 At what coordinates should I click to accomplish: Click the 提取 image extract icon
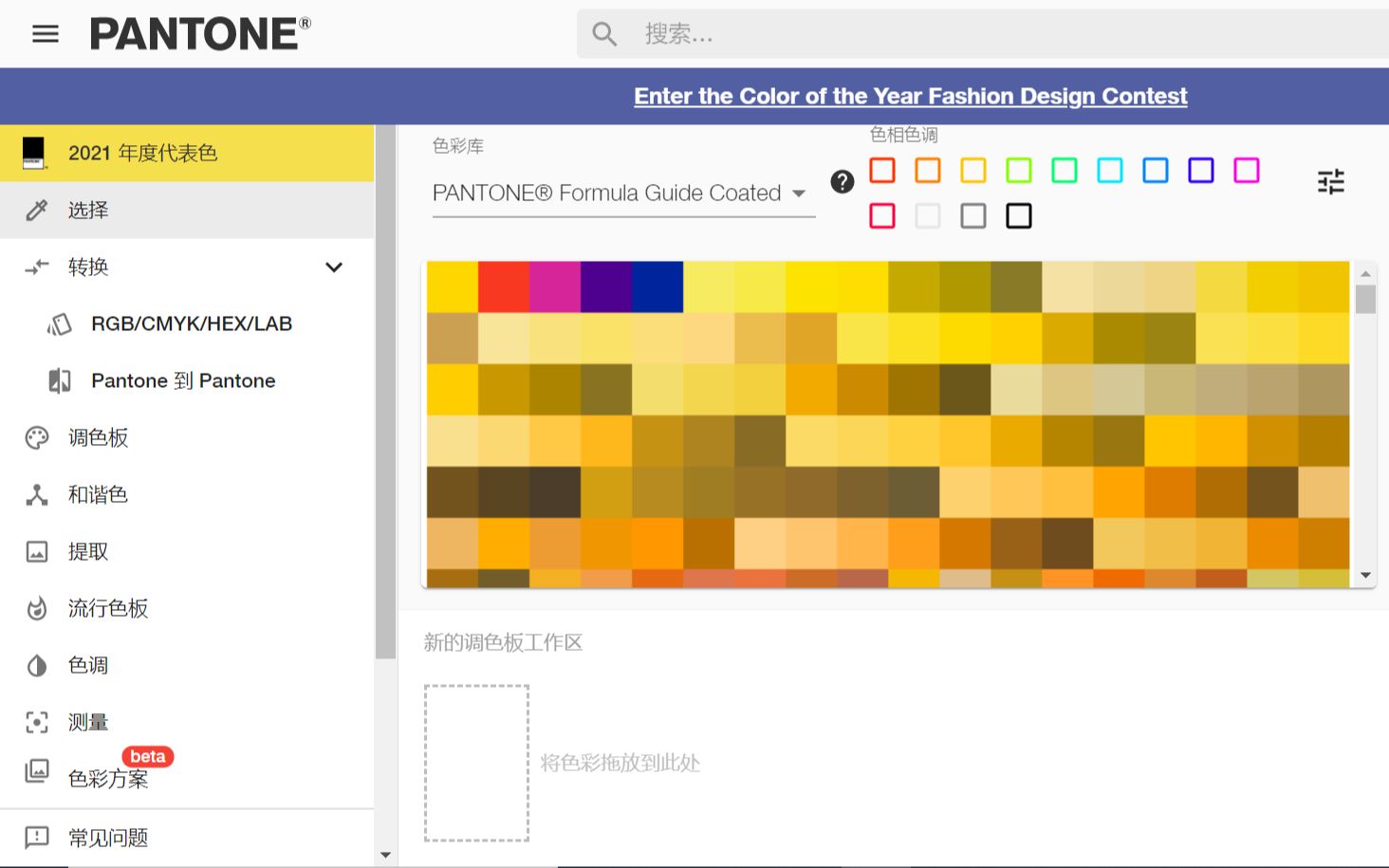point(36,551)
